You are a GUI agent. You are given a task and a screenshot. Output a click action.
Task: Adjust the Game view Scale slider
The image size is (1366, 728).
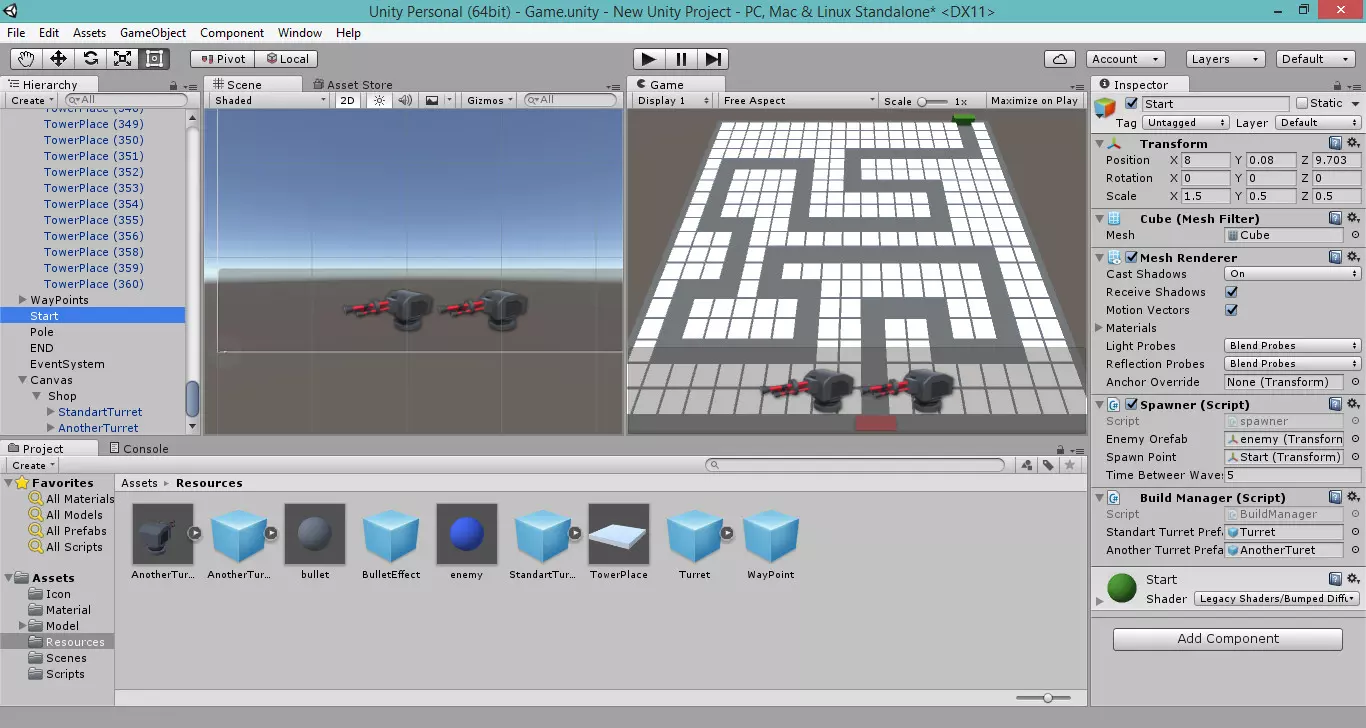[933, 101]
